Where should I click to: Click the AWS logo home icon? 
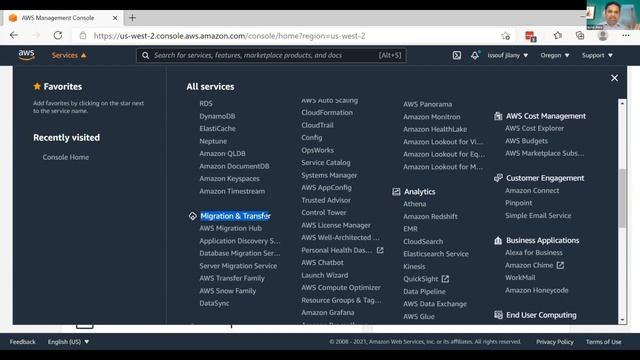coord(27,55)
